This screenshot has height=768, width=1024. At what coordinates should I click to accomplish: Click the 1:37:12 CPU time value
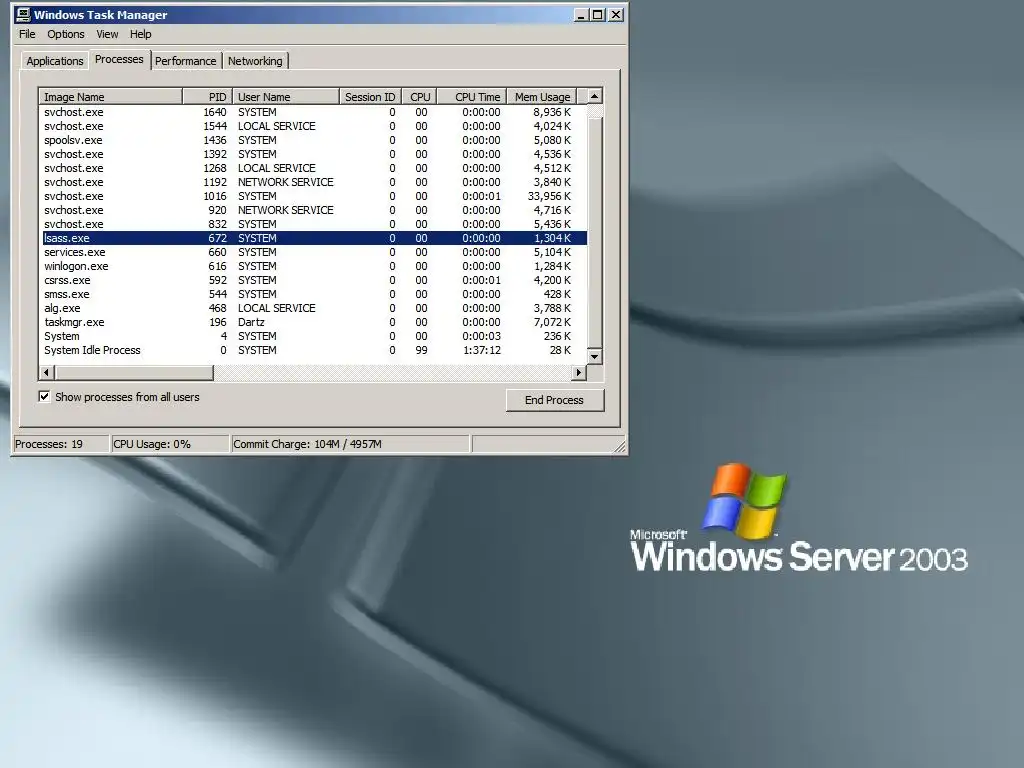pos(481,350)
